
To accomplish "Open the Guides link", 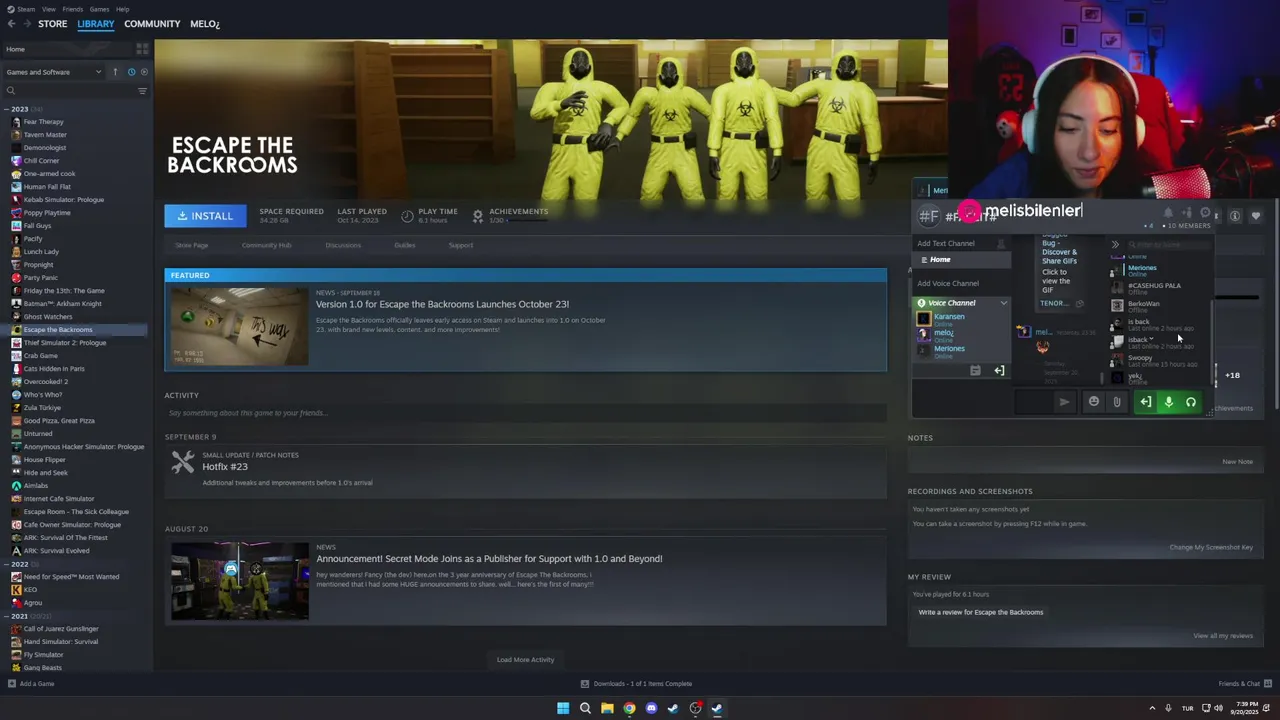I will [405, 245].
